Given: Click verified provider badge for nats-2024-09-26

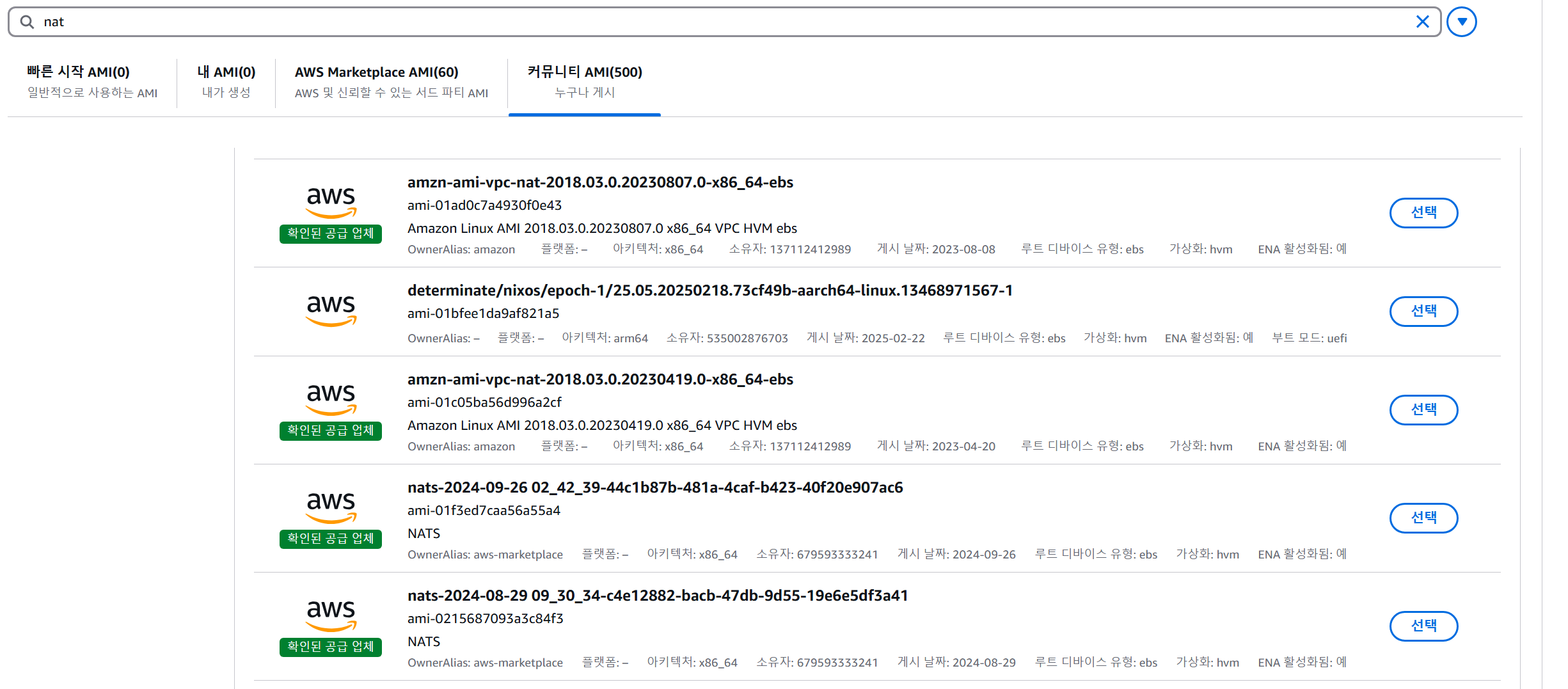Looking at the screenshot, I should (331, 539).
